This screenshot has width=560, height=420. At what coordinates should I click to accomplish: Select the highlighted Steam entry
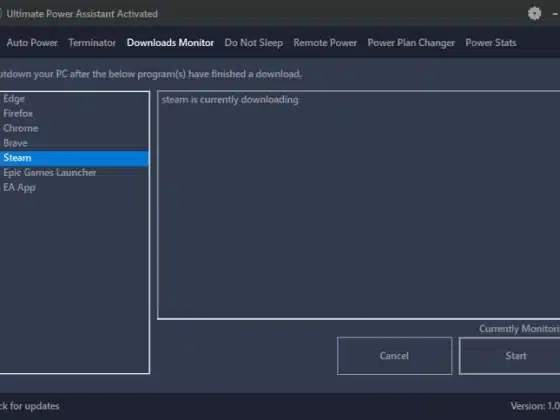click(x=75, y=158)
